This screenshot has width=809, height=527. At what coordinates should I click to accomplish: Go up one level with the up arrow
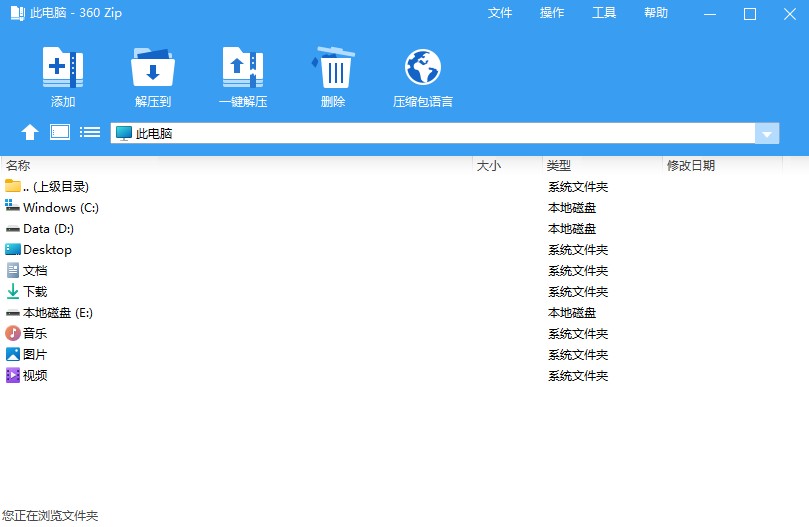[30, 132]
